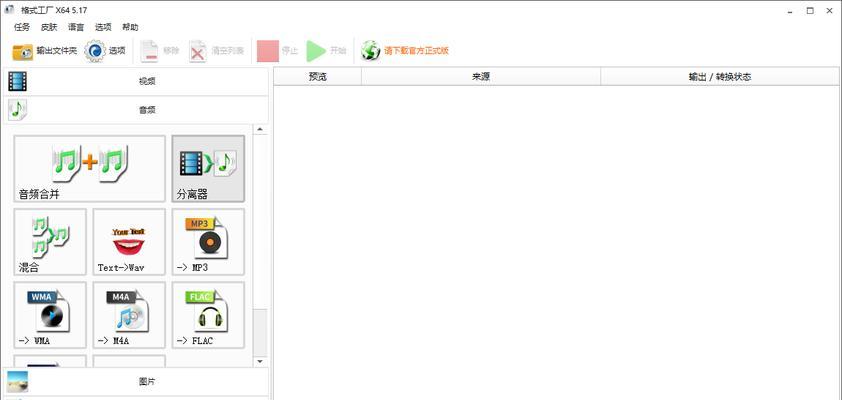
Task: Choose the -> WMA conversion option
Action: (x=50, y=315)
